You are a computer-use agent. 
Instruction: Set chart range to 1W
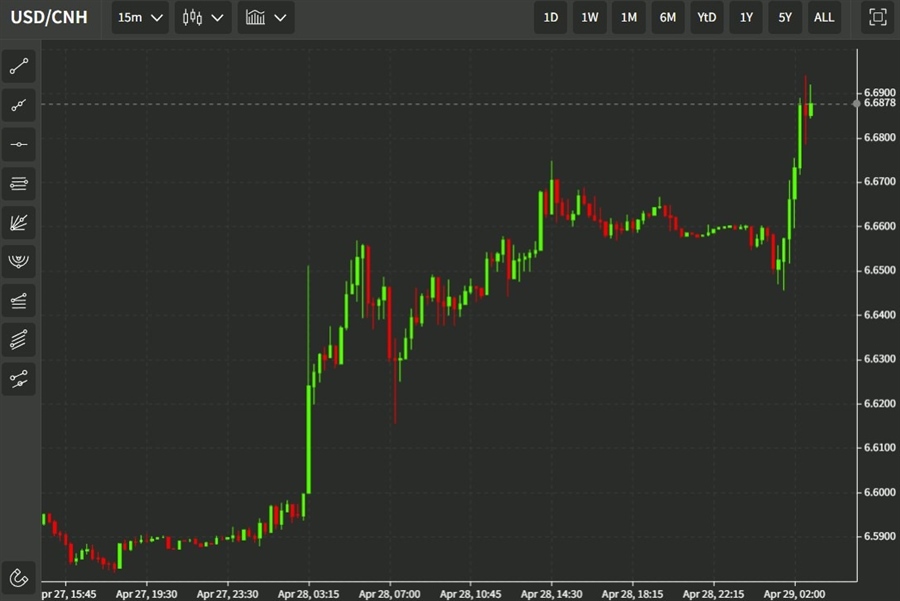(x=589, y=17)
